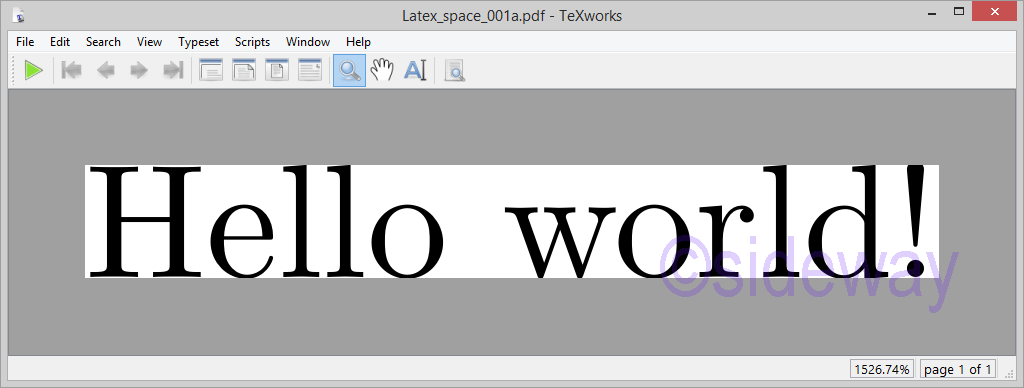This screenshot has height=388, width=1024.
Task: Select the Fit to Content Width icon
Action: [x=310, y=70]
